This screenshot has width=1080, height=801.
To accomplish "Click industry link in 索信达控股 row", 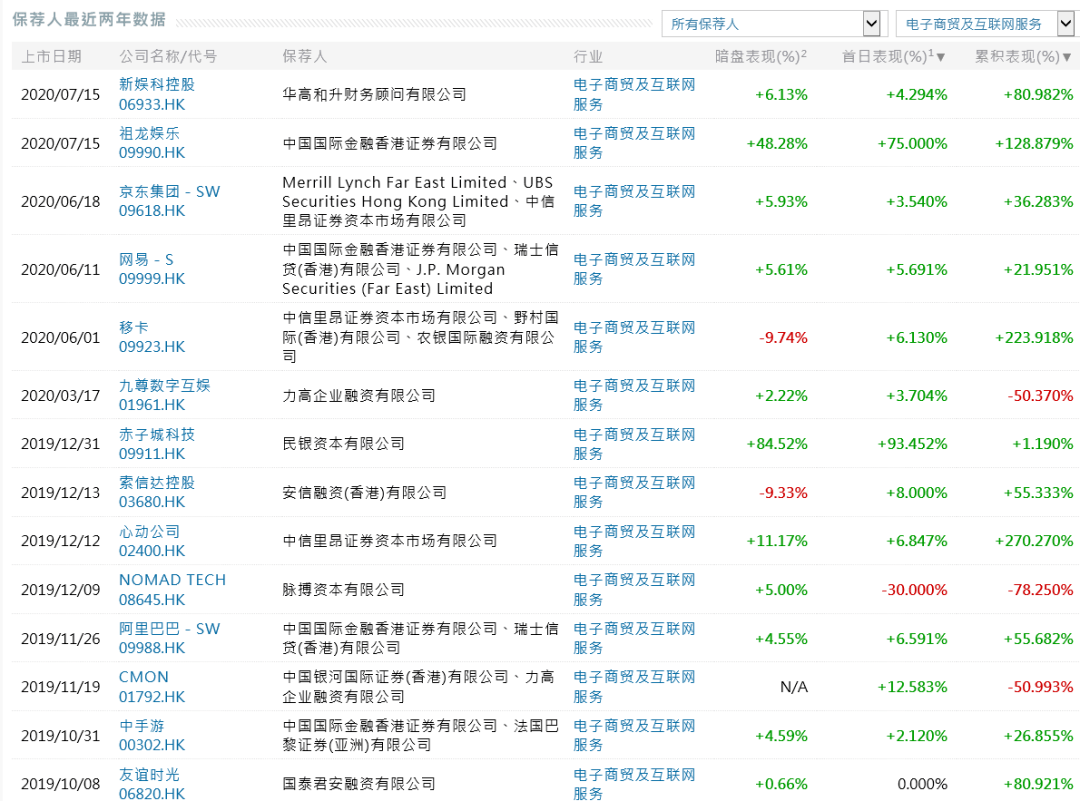I will tap(634, 492).
